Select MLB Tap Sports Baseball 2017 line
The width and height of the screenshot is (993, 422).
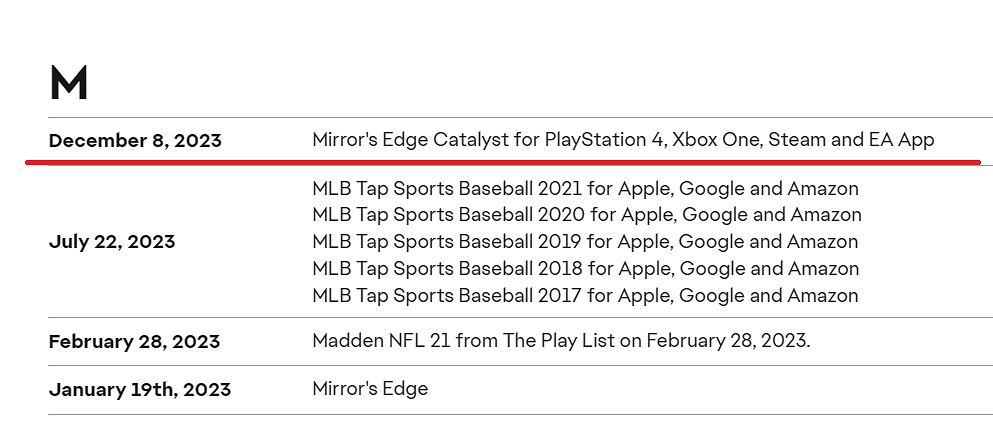585,296
